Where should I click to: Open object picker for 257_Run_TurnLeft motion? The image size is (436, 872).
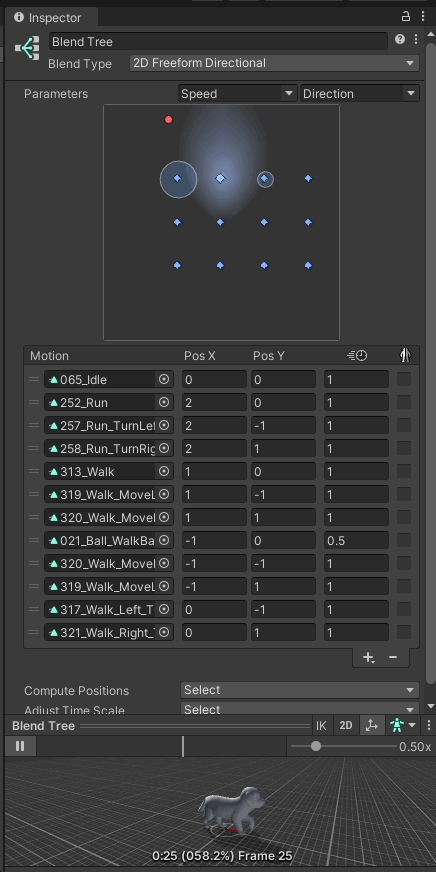[x=164, y=425]
